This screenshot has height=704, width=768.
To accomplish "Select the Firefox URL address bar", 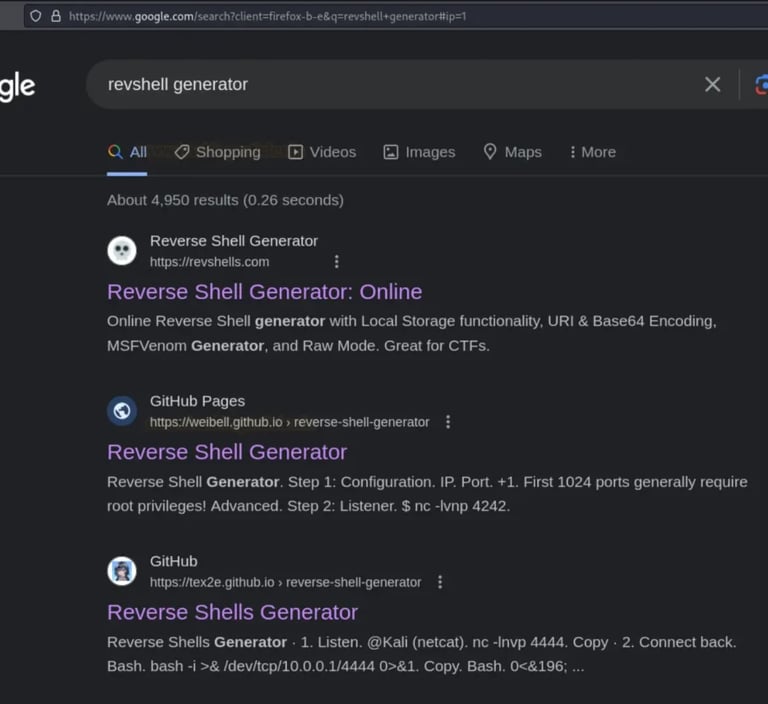I will [396, 16].
